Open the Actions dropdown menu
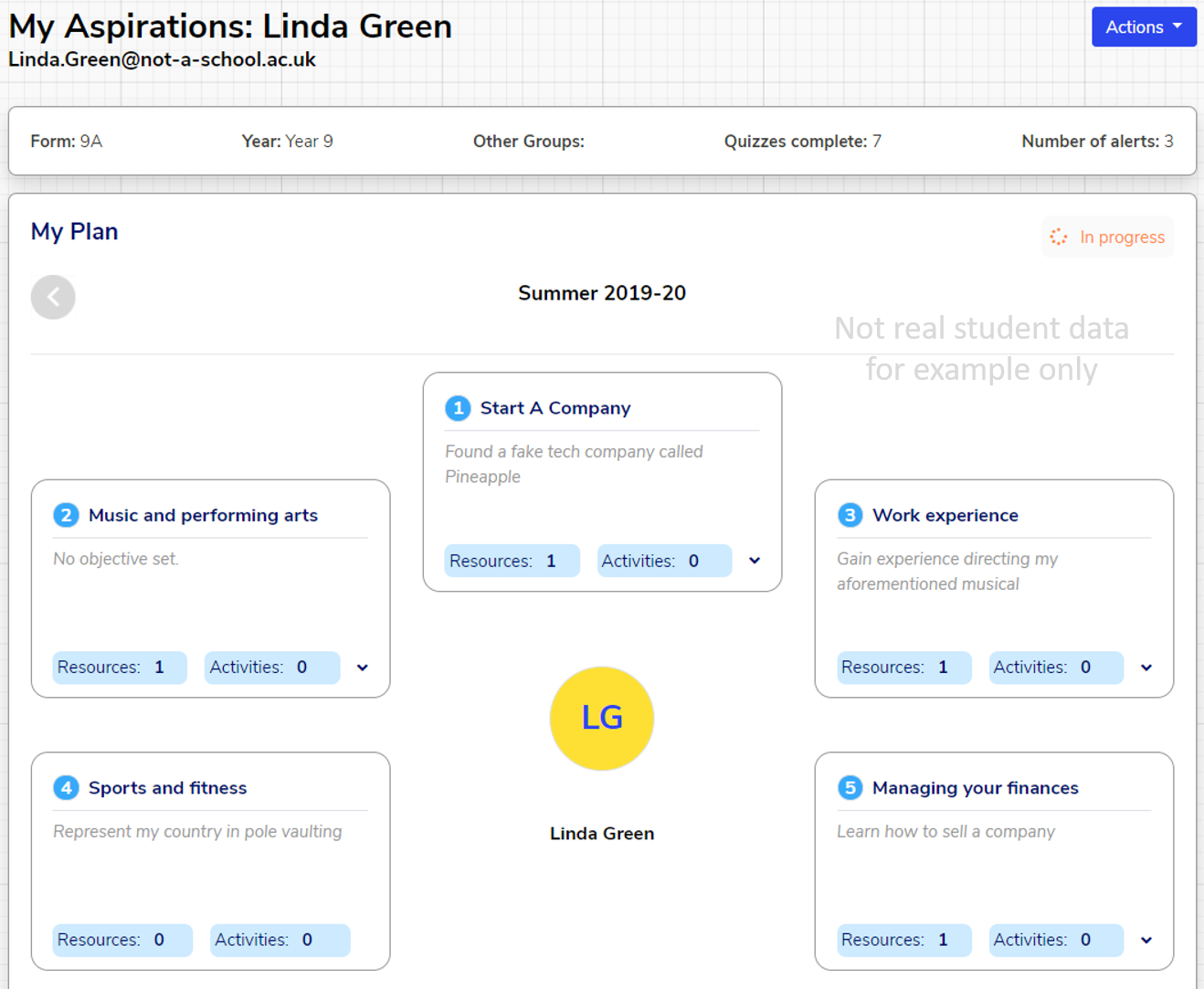 tap(1143, 26)
